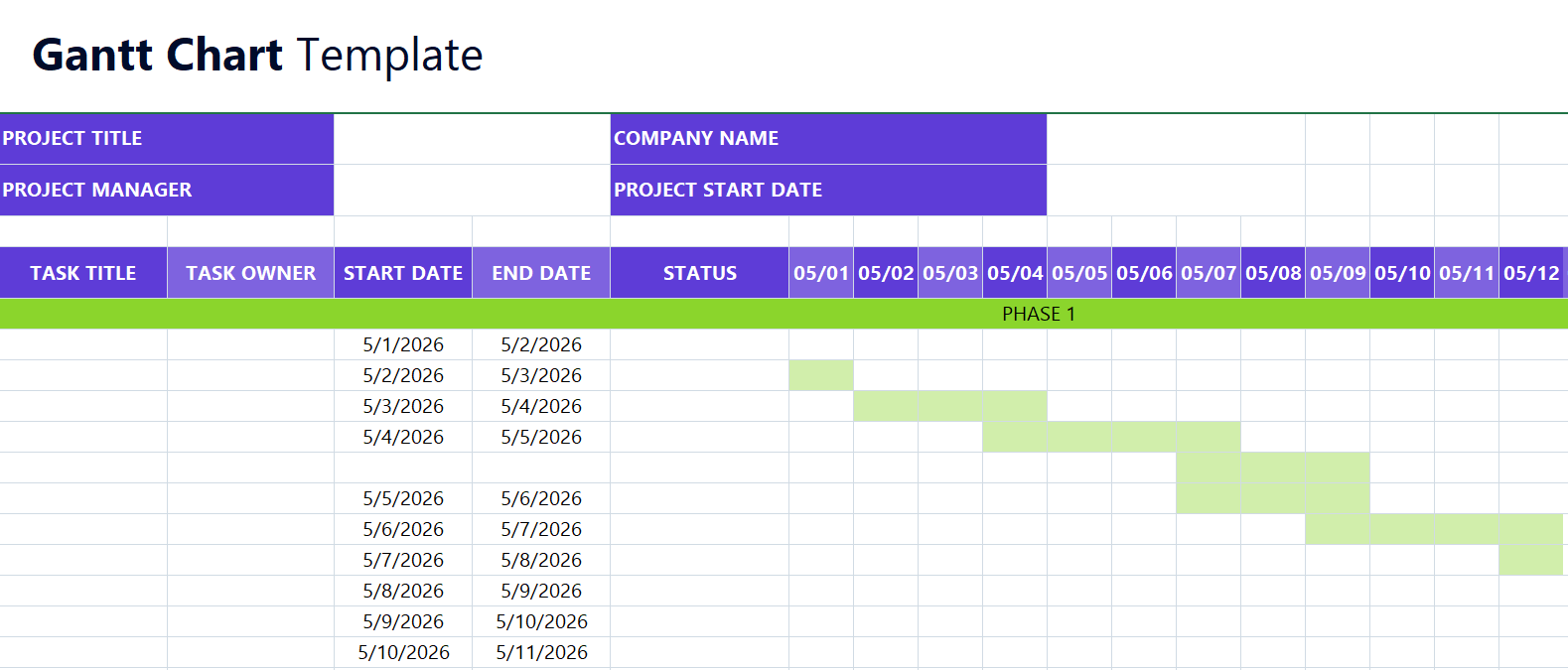
Task: Select the STATUS column header
Action: pos(700,273)
